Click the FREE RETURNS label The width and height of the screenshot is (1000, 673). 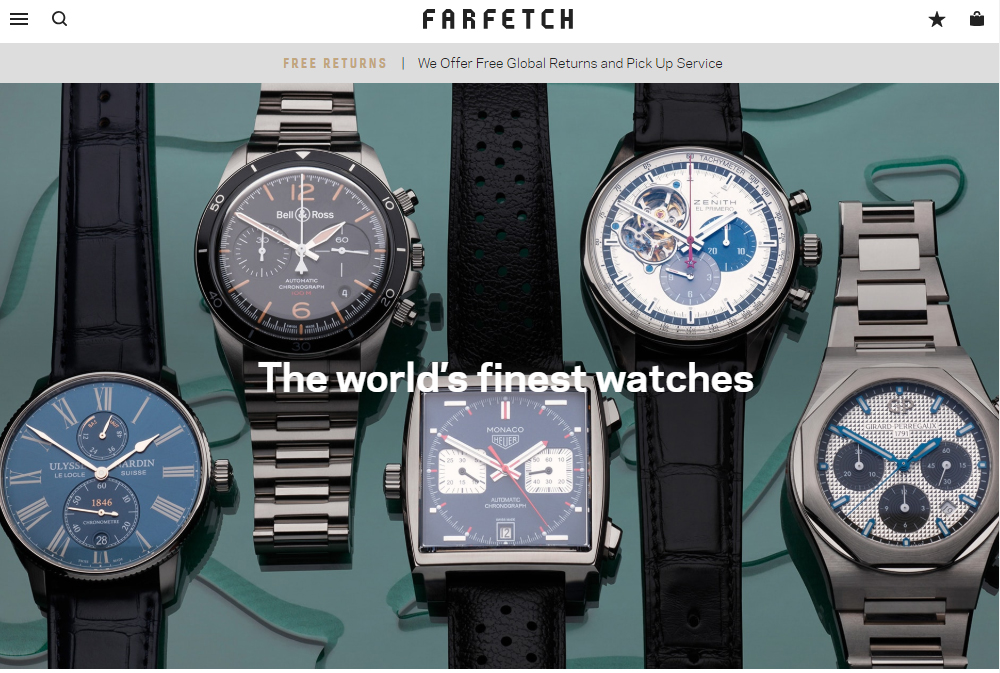click(x=335, y=63)
